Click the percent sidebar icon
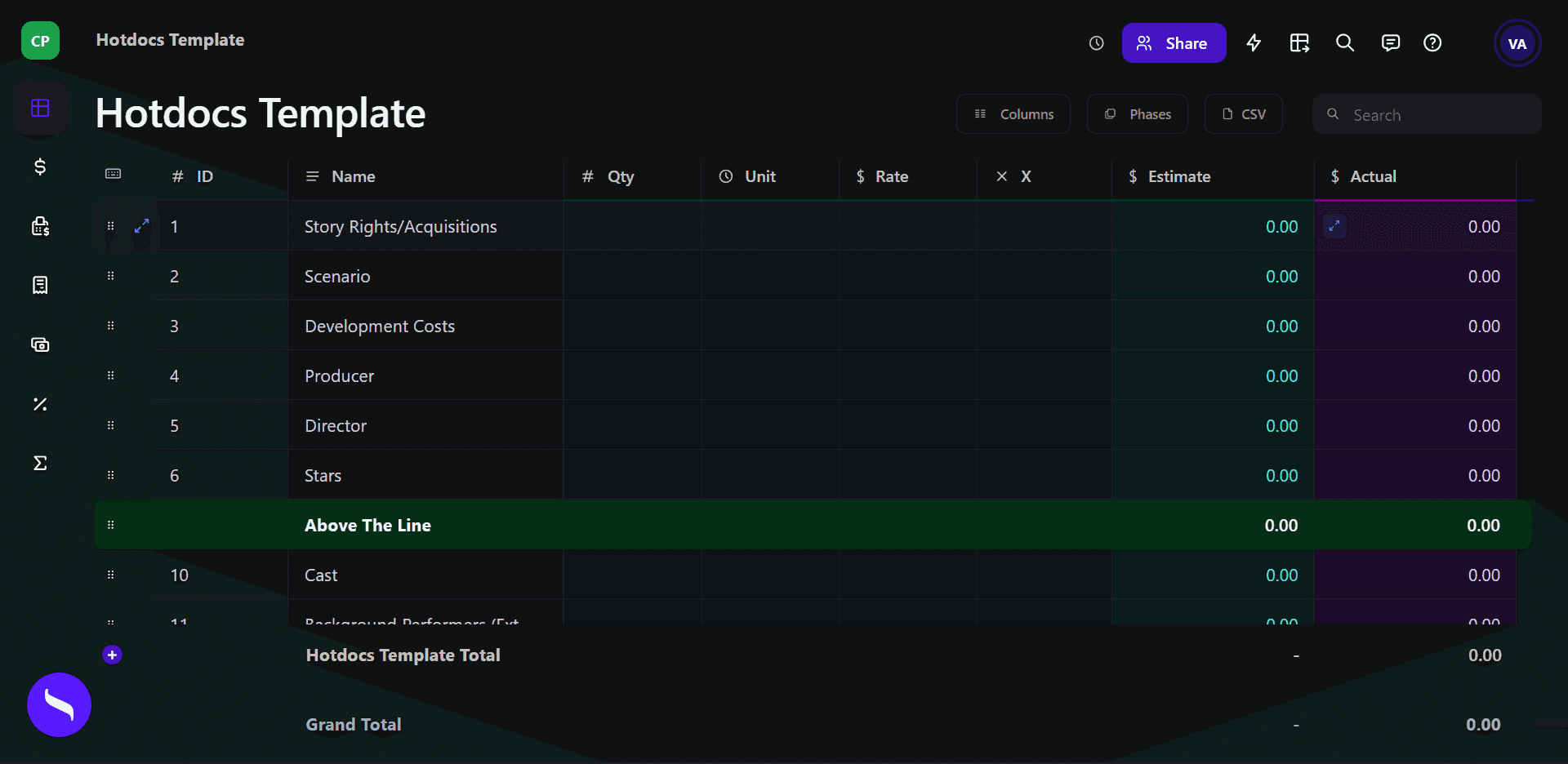The image size is (1568, 764). pyautogui.click(x=40, y=404)
